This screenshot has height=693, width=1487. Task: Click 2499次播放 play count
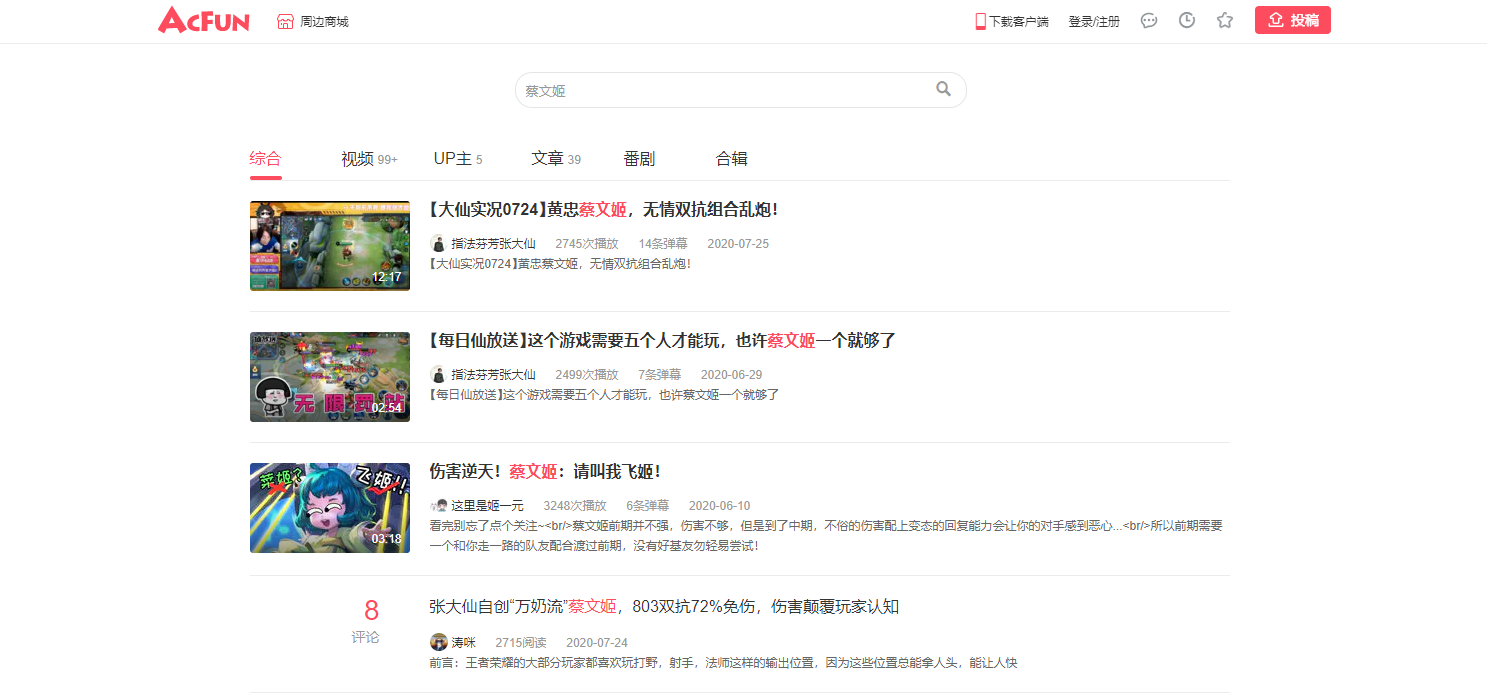[x=587, y=375]
